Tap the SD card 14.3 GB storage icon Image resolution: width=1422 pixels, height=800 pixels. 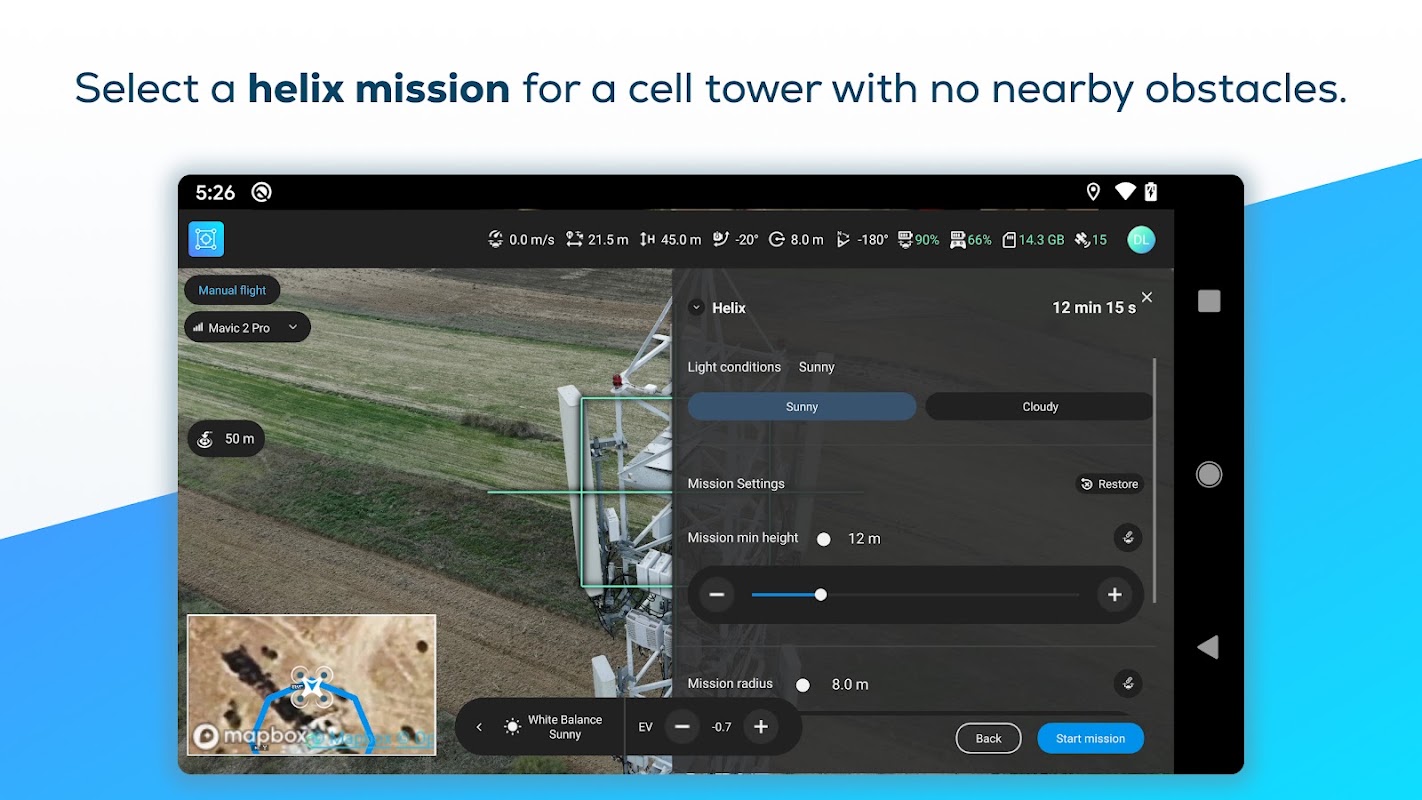(x=1009, y=240)
